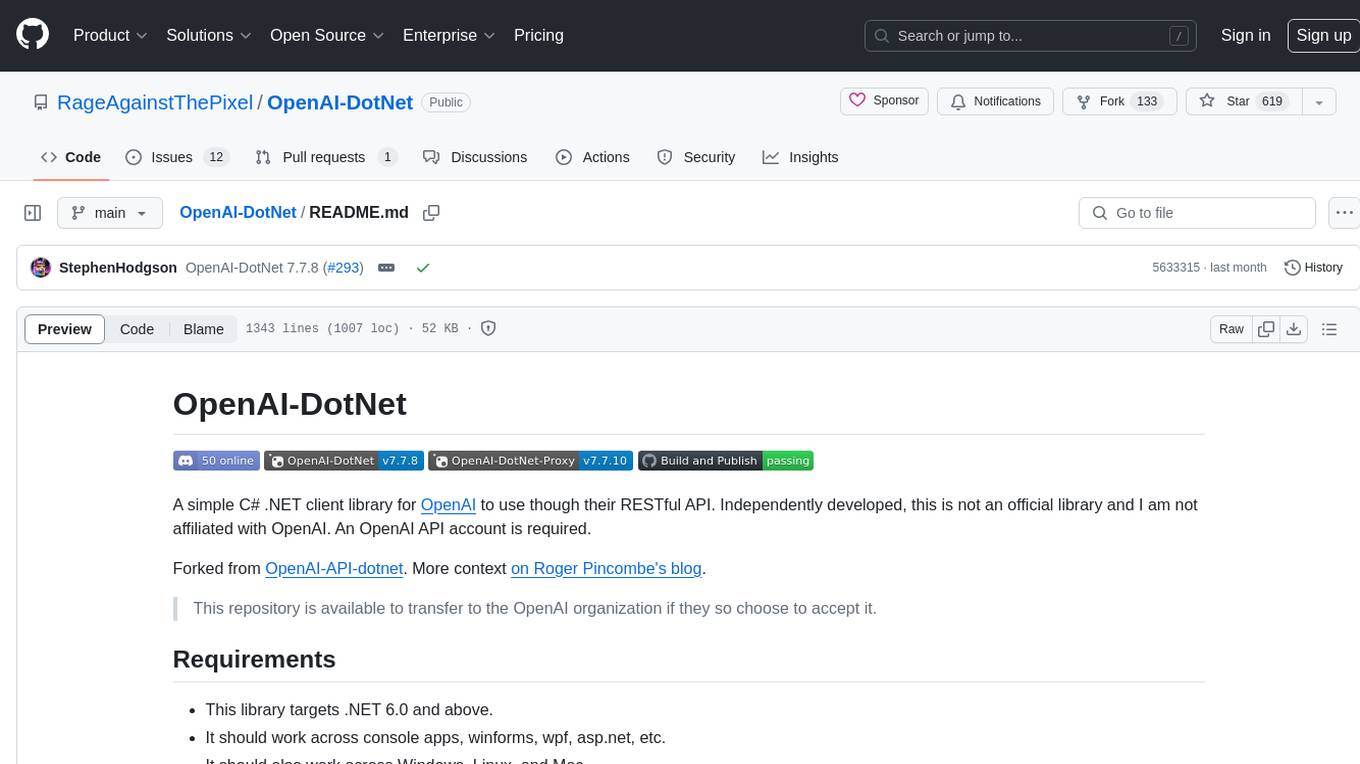This screenshot has width=1360, height=764.
Task: Click the Sponsor heart icon
Action: 857,100
